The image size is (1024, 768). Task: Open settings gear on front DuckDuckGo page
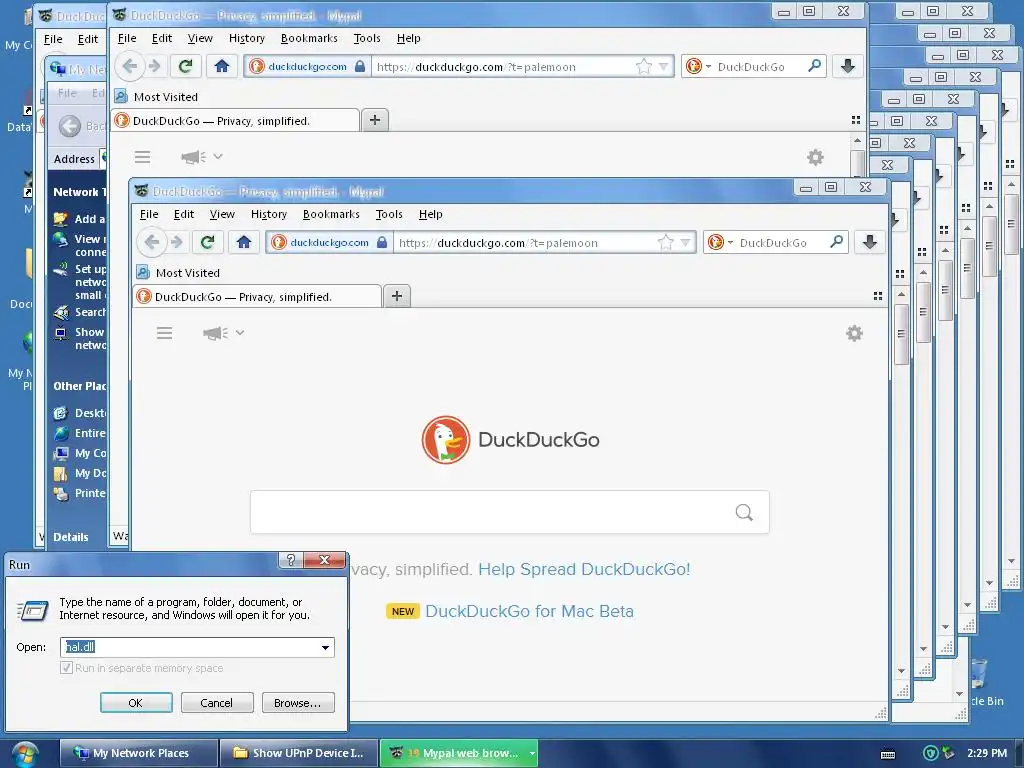point(854,334)
